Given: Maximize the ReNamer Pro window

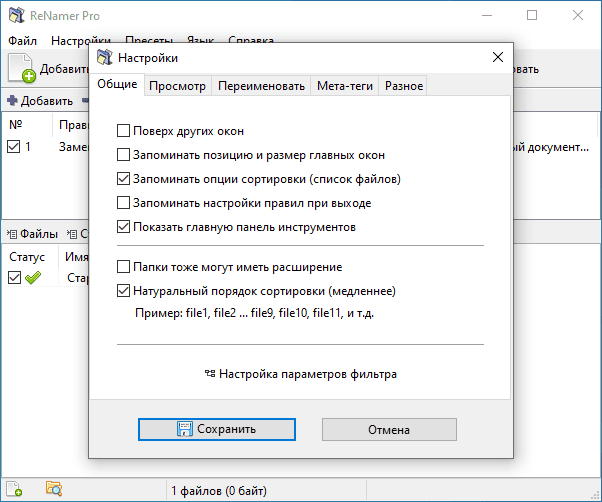Looking at the screenshot, I should (532, 15).
